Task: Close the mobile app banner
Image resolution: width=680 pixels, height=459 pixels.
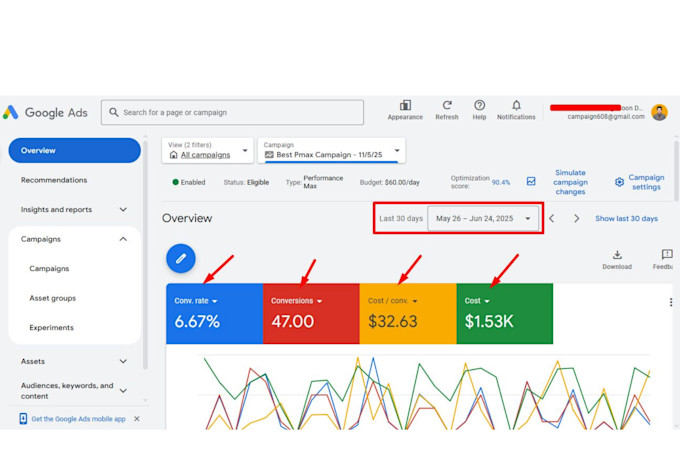Action: coord(137,419)
